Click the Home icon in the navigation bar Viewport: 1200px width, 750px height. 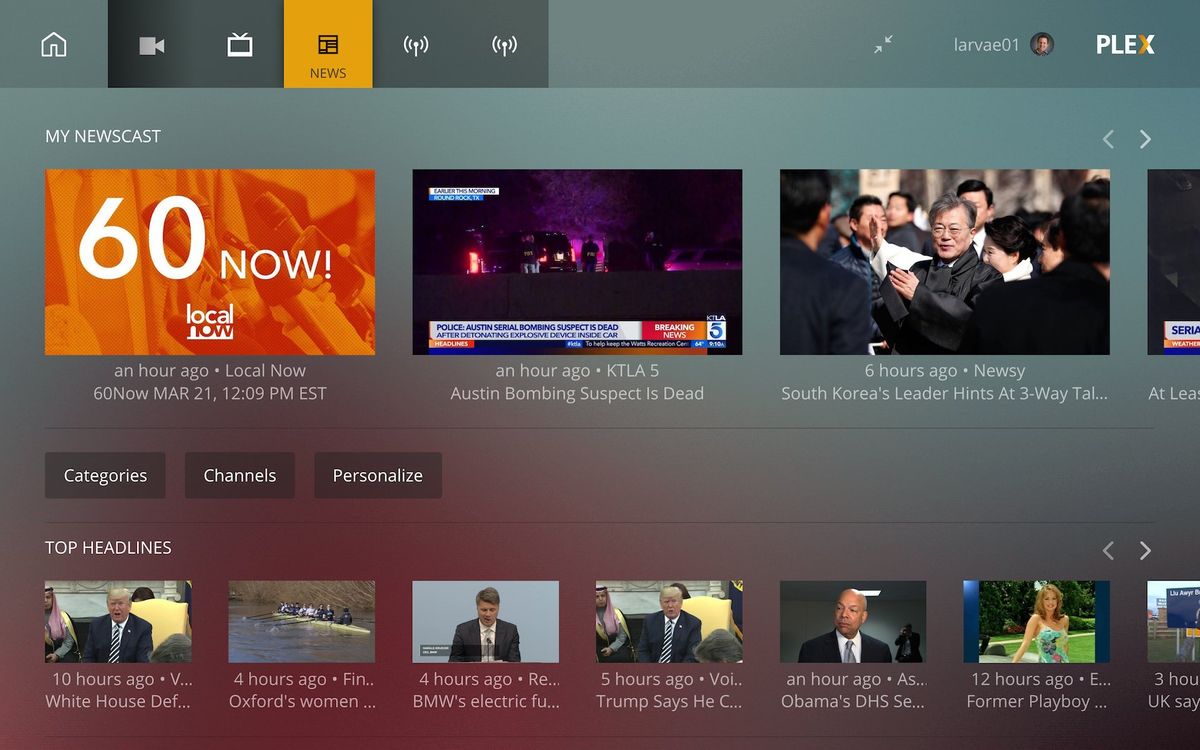54,44
